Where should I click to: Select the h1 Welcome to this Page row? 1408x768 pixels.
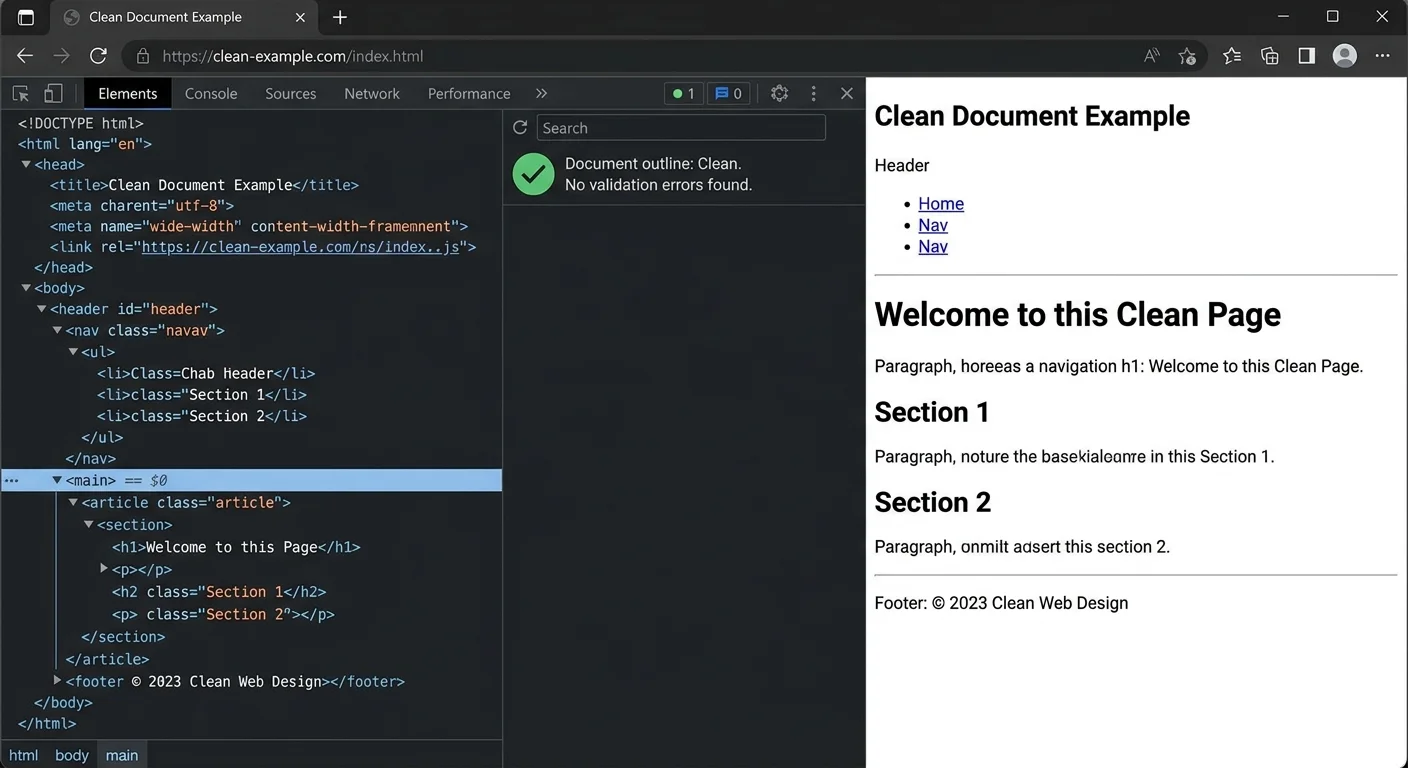click(x=236, y=547)
